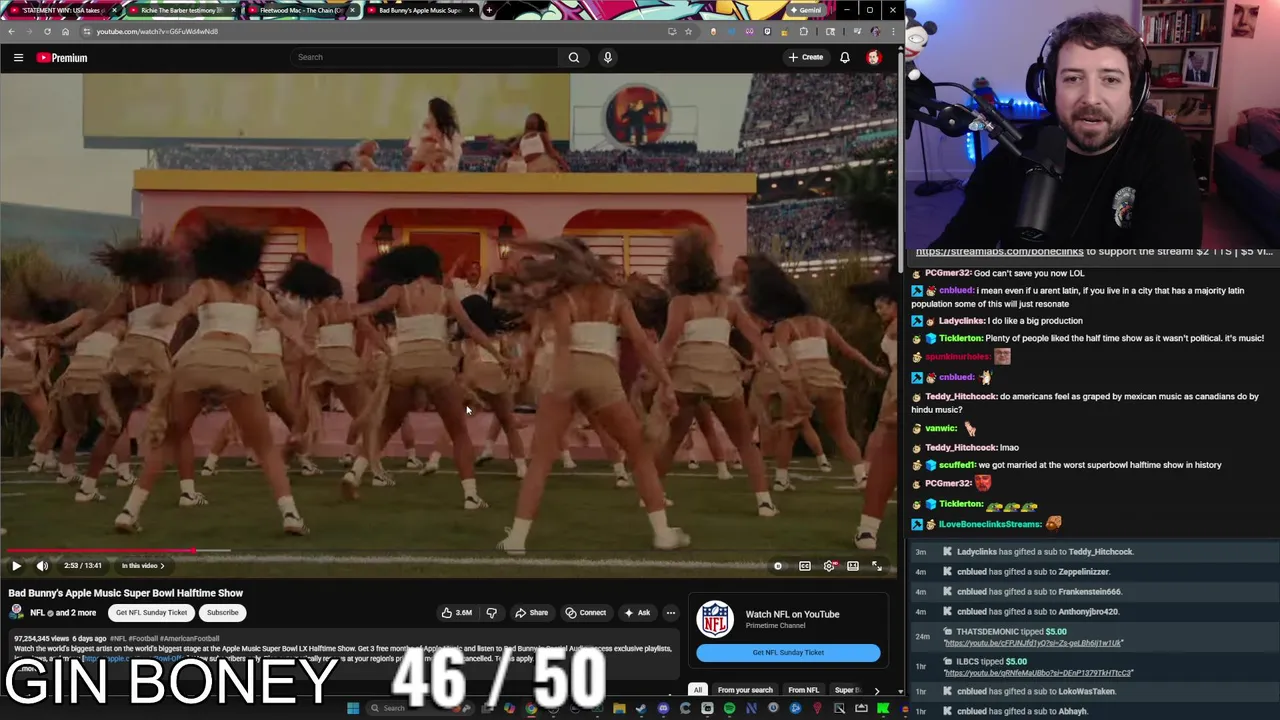
Task: Open Steam from the Windows taskbar
Action: point(641,709)
